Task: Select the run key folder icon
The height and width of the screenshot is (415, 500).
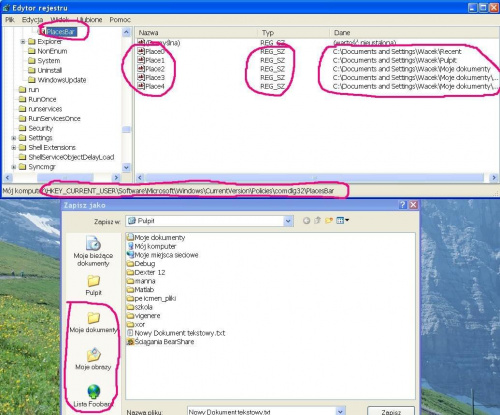Action: pos(22,90)
